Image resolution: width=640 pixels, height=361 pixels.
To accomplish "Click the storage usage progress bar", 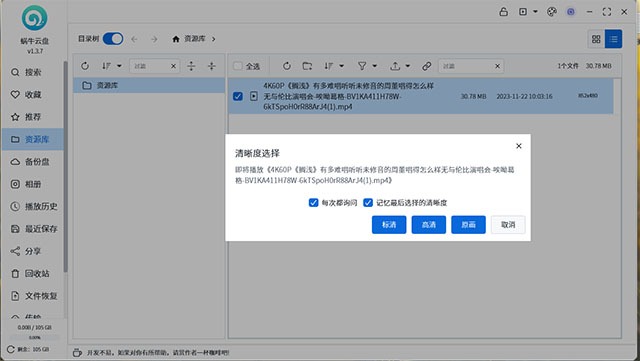I will click(x=35, y=338).
